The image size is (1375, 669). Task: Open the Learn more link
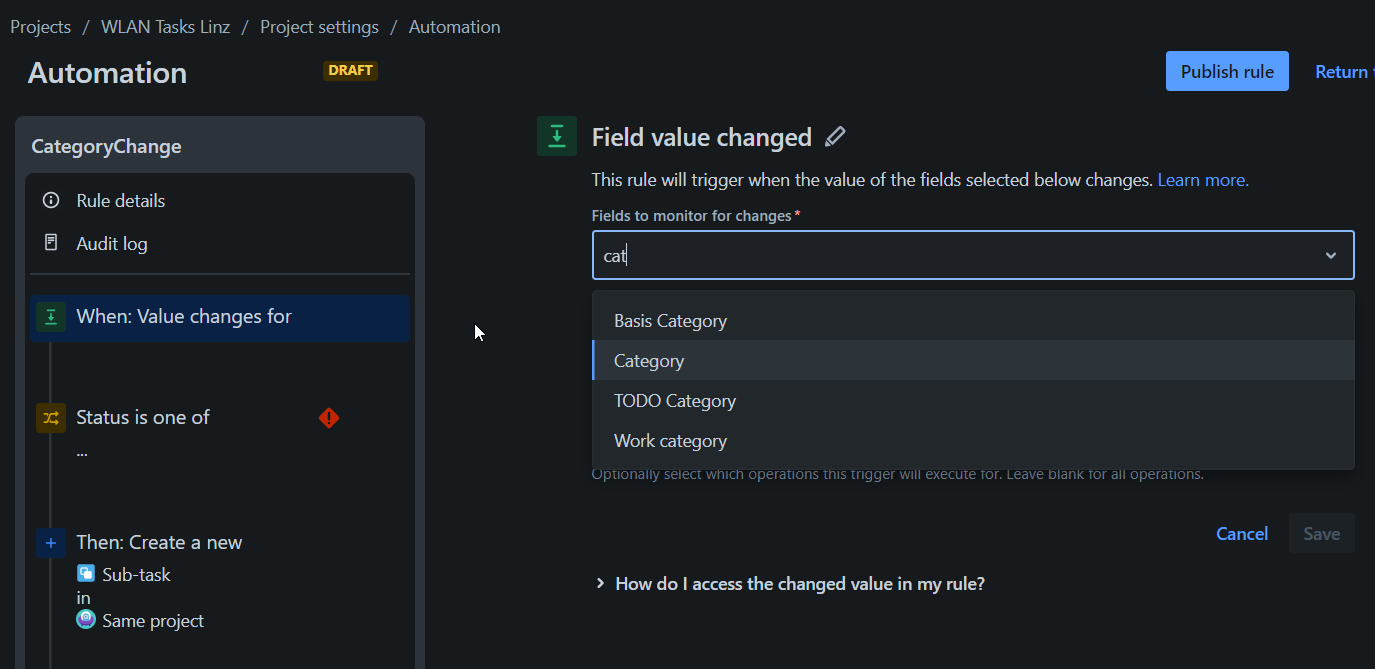(1203, 180)
